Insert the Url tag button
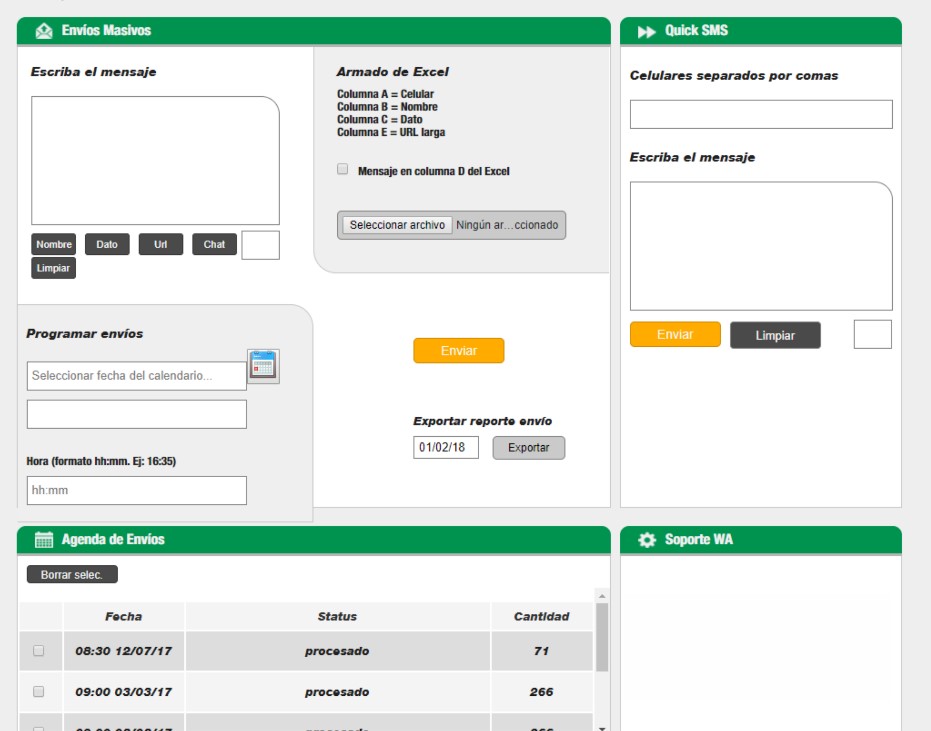 pos(161,245)
